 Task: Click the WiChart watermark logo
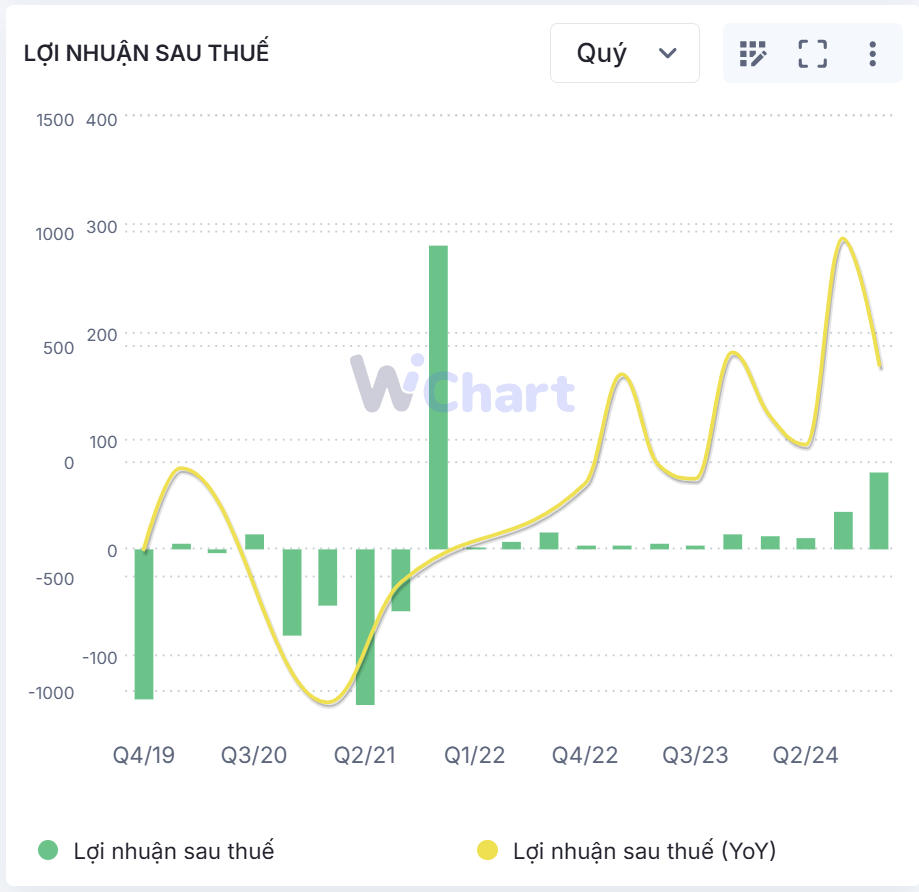pos(462,385)
